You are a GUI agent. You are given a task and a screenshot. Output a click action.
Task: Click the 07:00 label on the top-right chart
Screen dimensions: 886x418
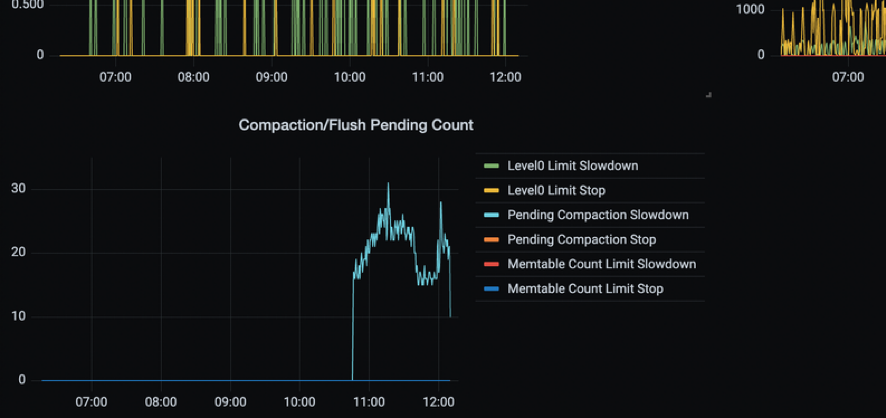[x=848, y=77]
